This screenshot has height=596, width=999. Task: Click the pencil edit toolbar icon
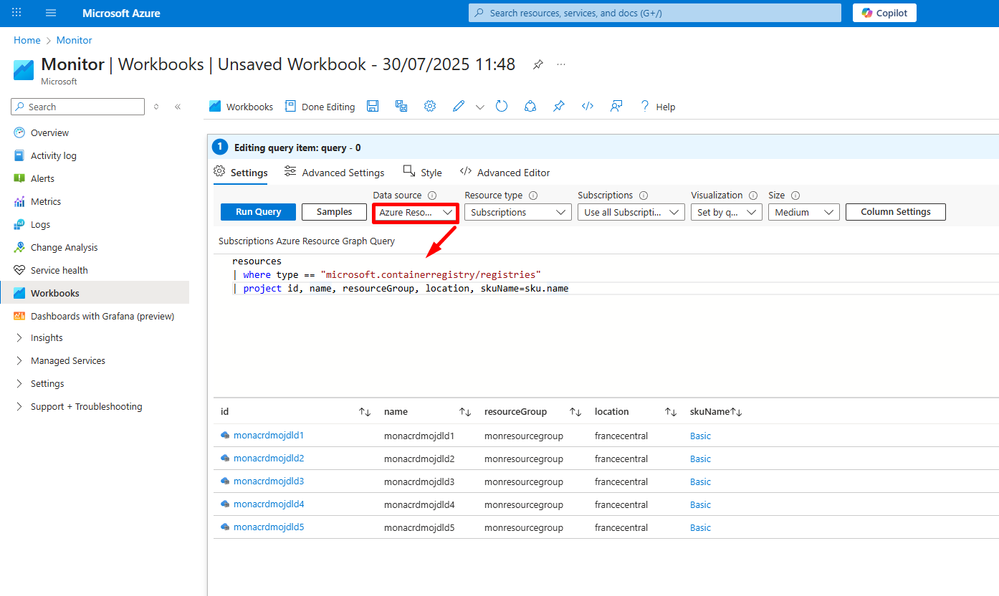[x=459, y=106]
